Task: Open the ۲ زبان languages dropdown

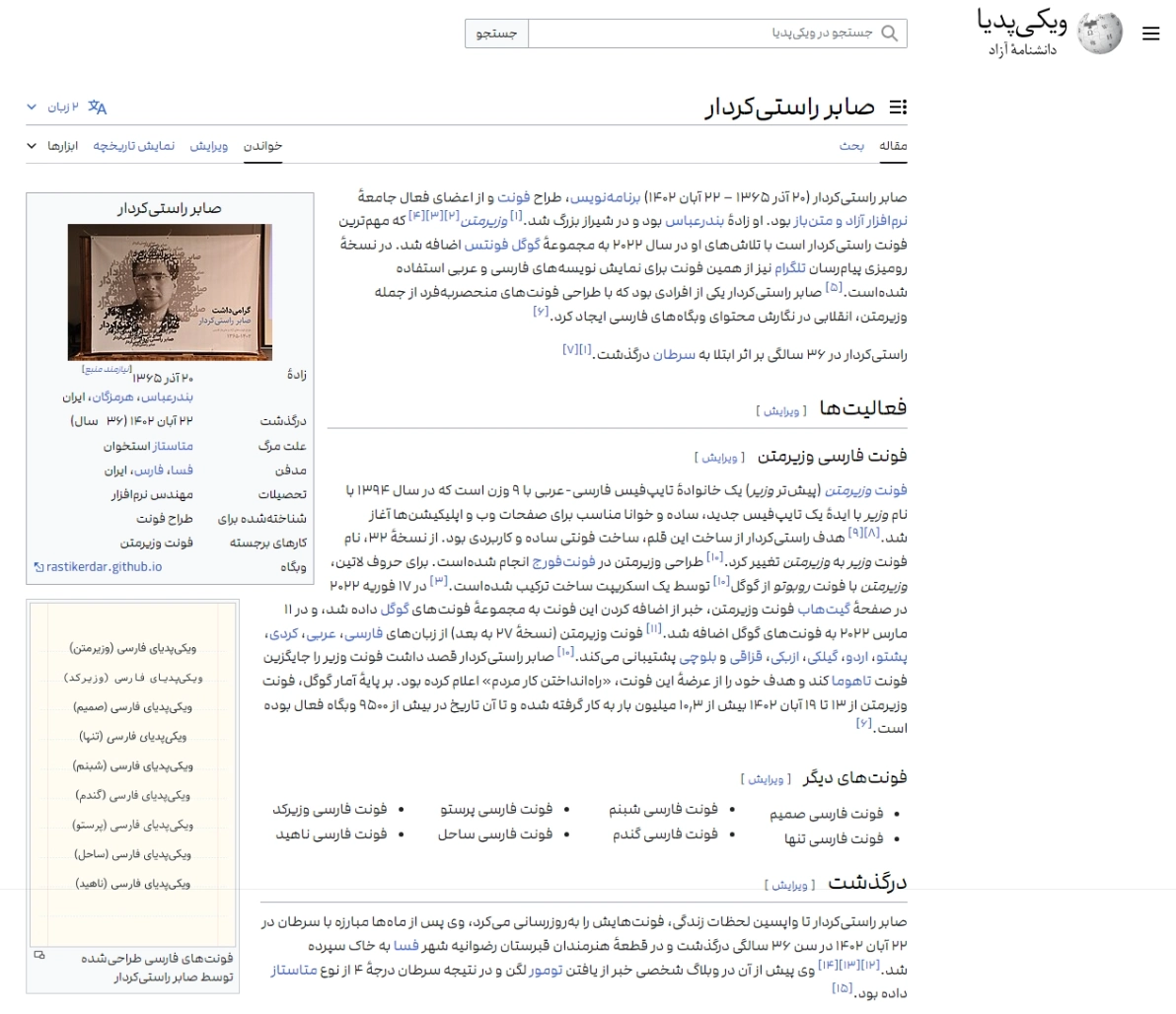Action: pyautogui.click(x=53, y=108)
